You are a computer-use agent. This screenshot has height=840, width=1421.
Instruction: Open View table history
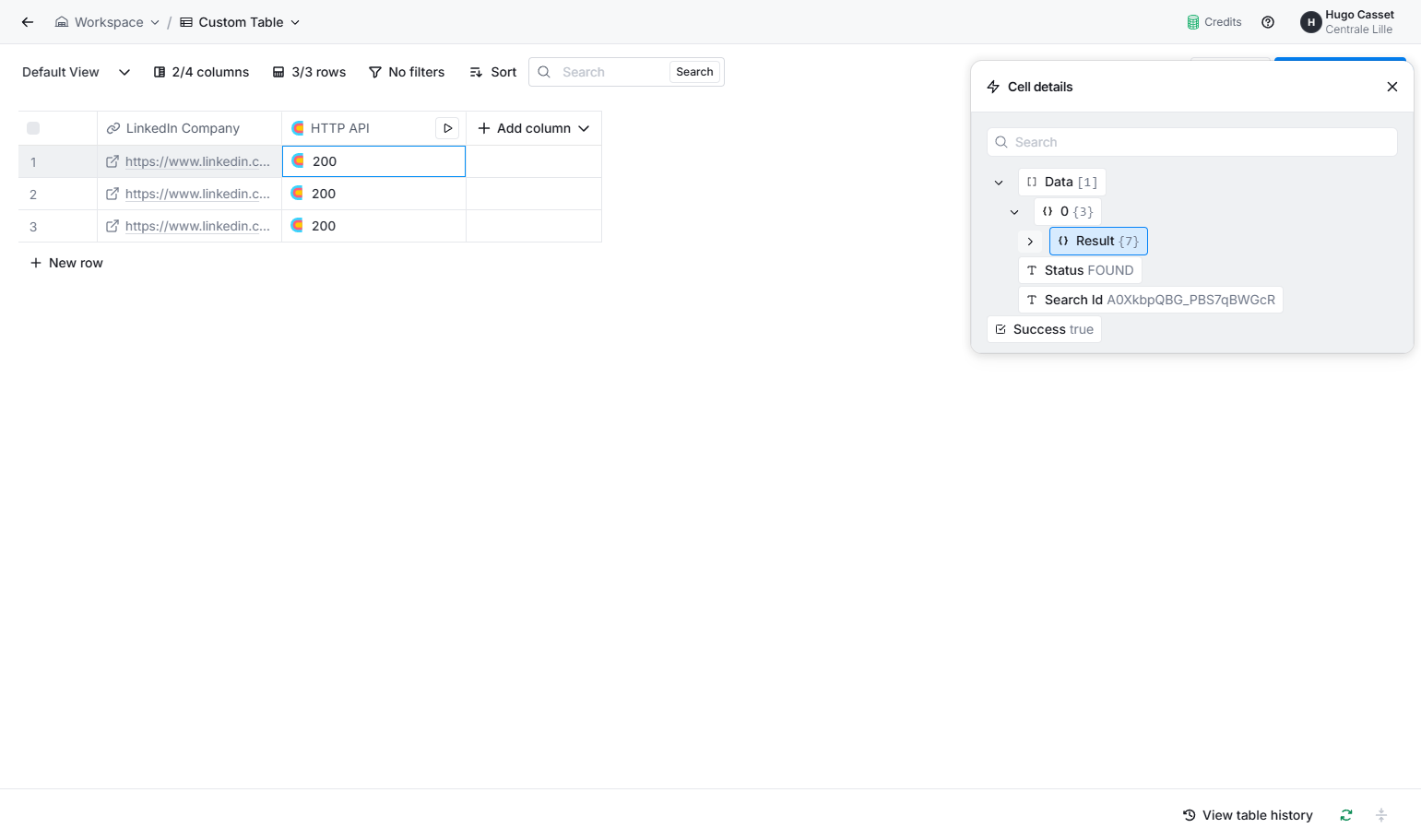coord(1248,815)
